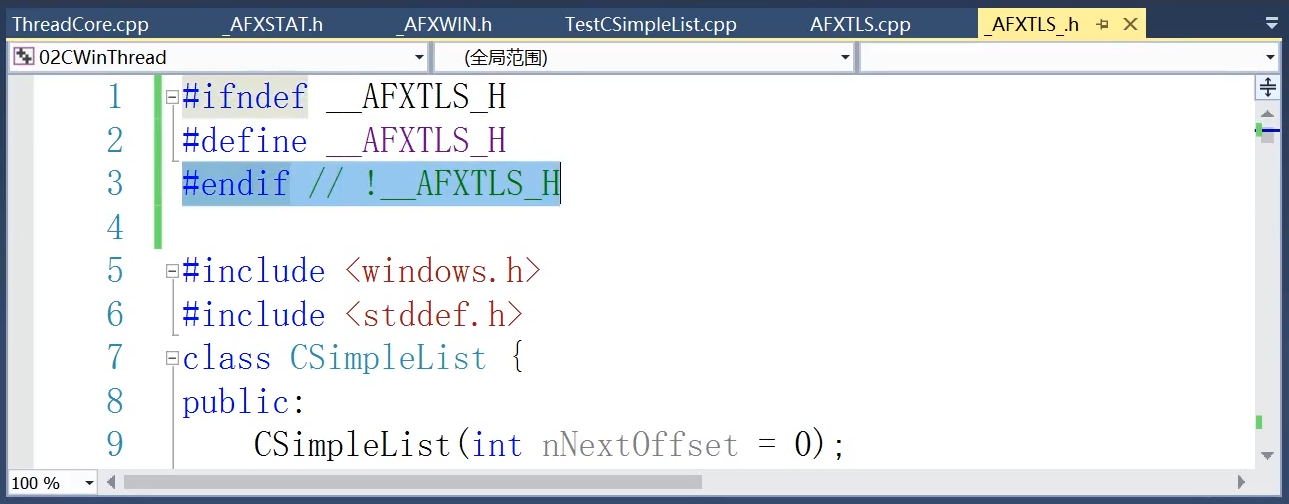Image resolution: width=1289 pixels, height=504 pixels.
Task: Switch to the _AFXWIN.h tab
Action: click(x=444, y=24)
